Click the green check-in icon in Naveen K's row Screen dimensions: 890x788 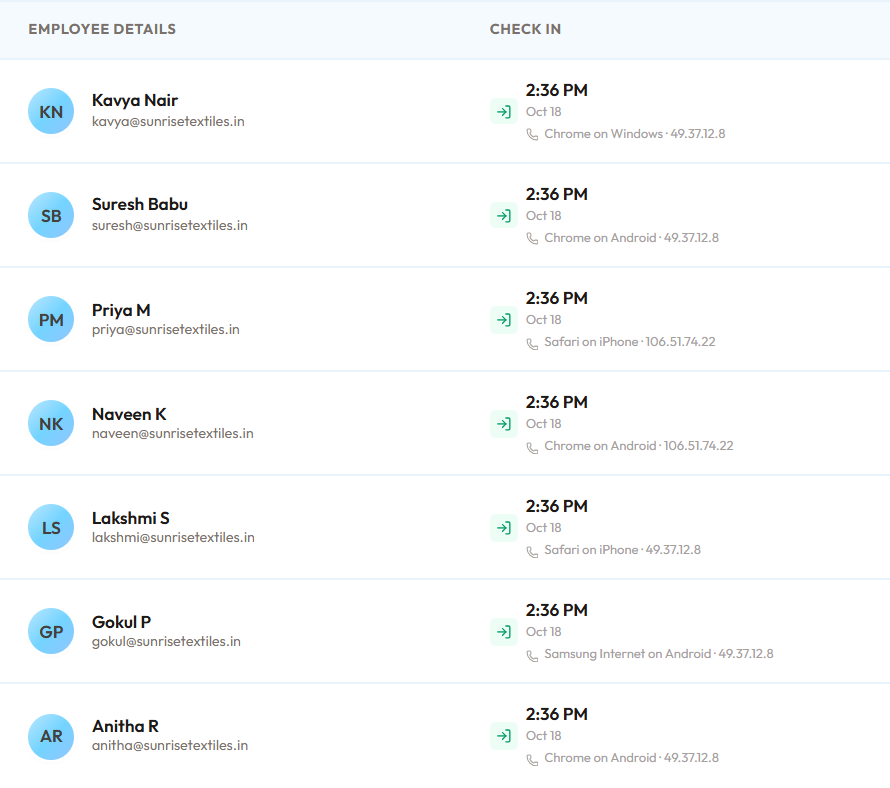coord(503,424)
